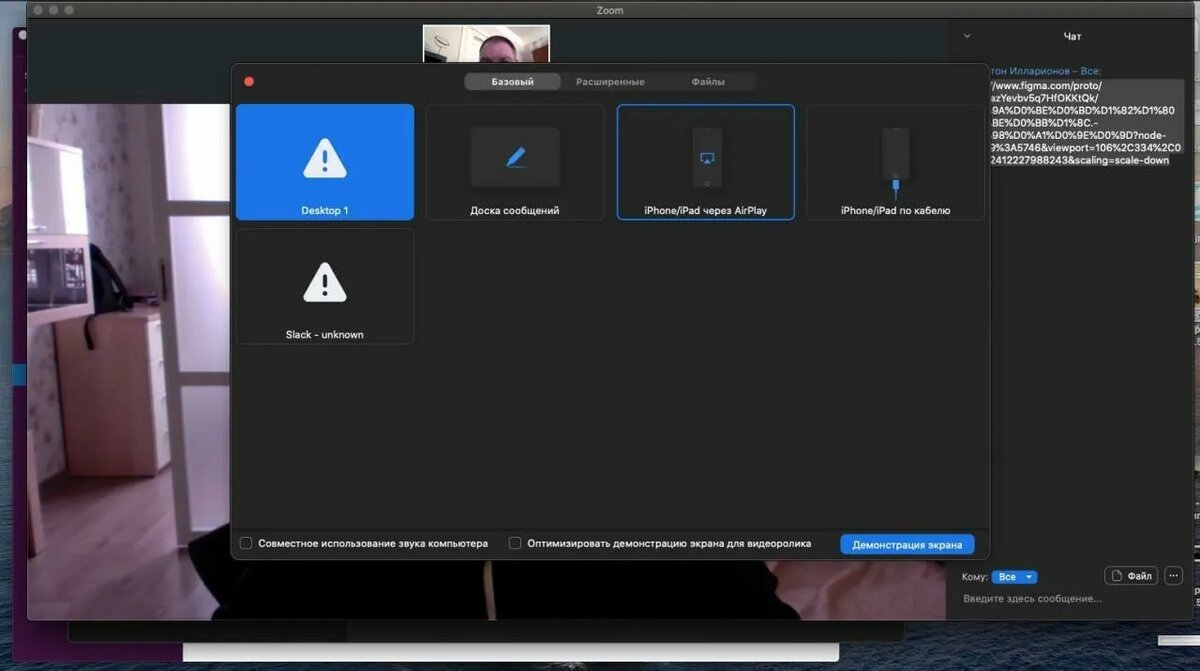The image size is (1200, 671).
Task: Select the Desktop 1 screen share option
Action: tap(325, 162)
